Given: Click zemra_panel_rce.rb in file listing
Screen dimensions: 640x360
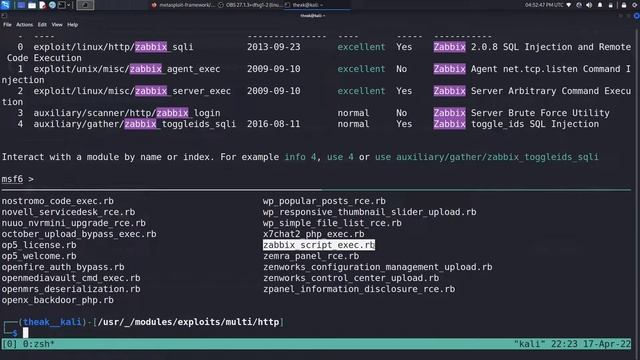Looking at the screenshot, I should (x=311, y=256).
